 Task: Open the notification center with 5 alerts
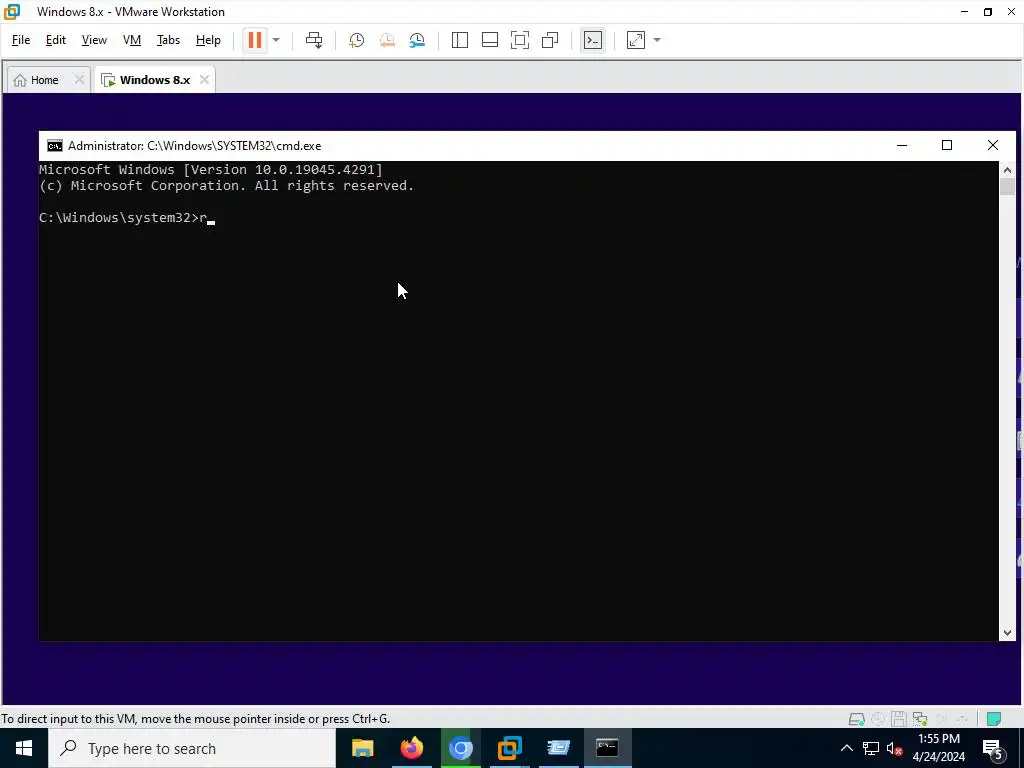(x=992, y=748)
